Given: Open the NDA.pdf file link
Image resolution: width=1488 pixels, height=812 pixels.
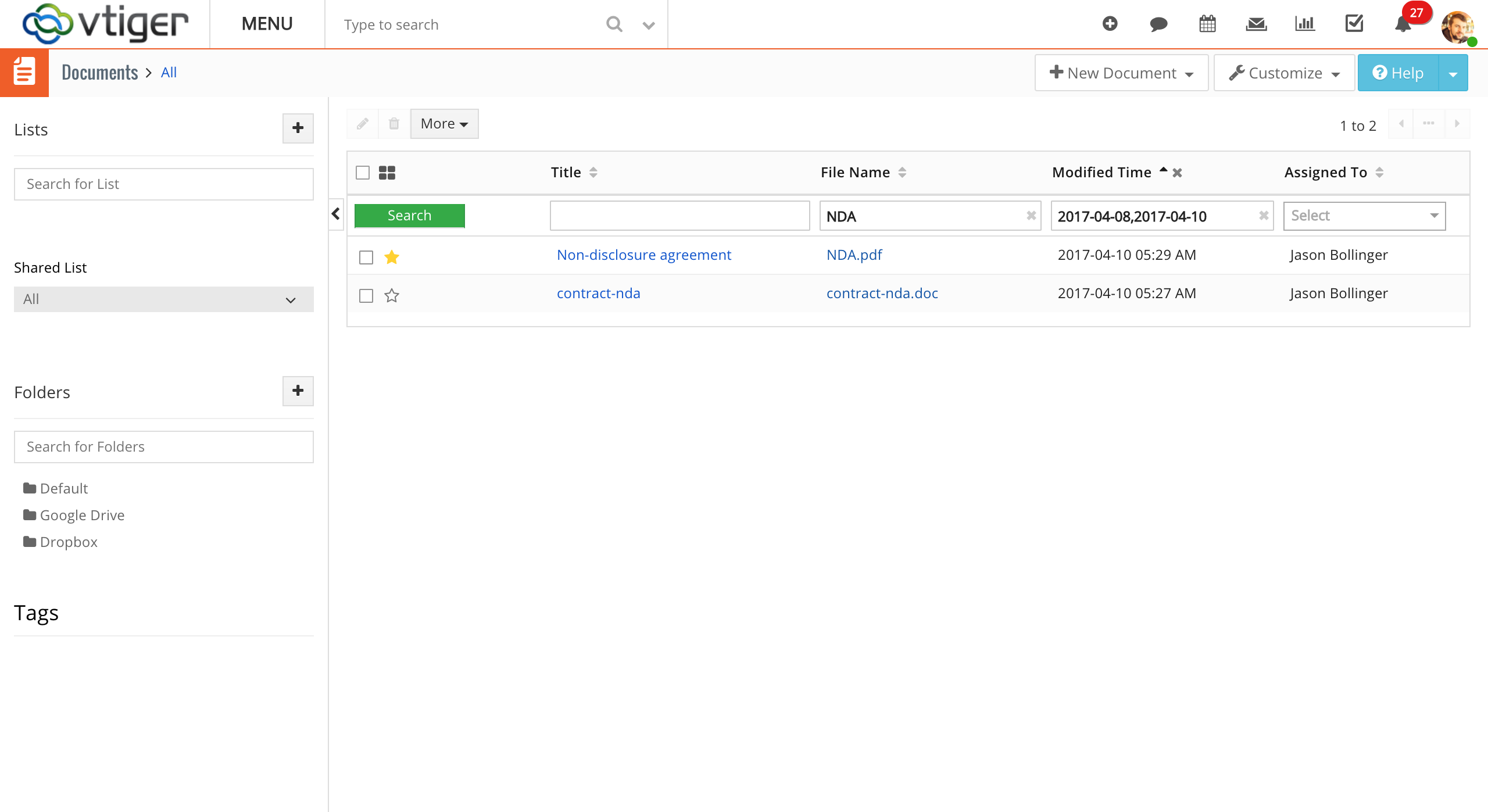Looking at the screenshot, I should pos(854,255).
